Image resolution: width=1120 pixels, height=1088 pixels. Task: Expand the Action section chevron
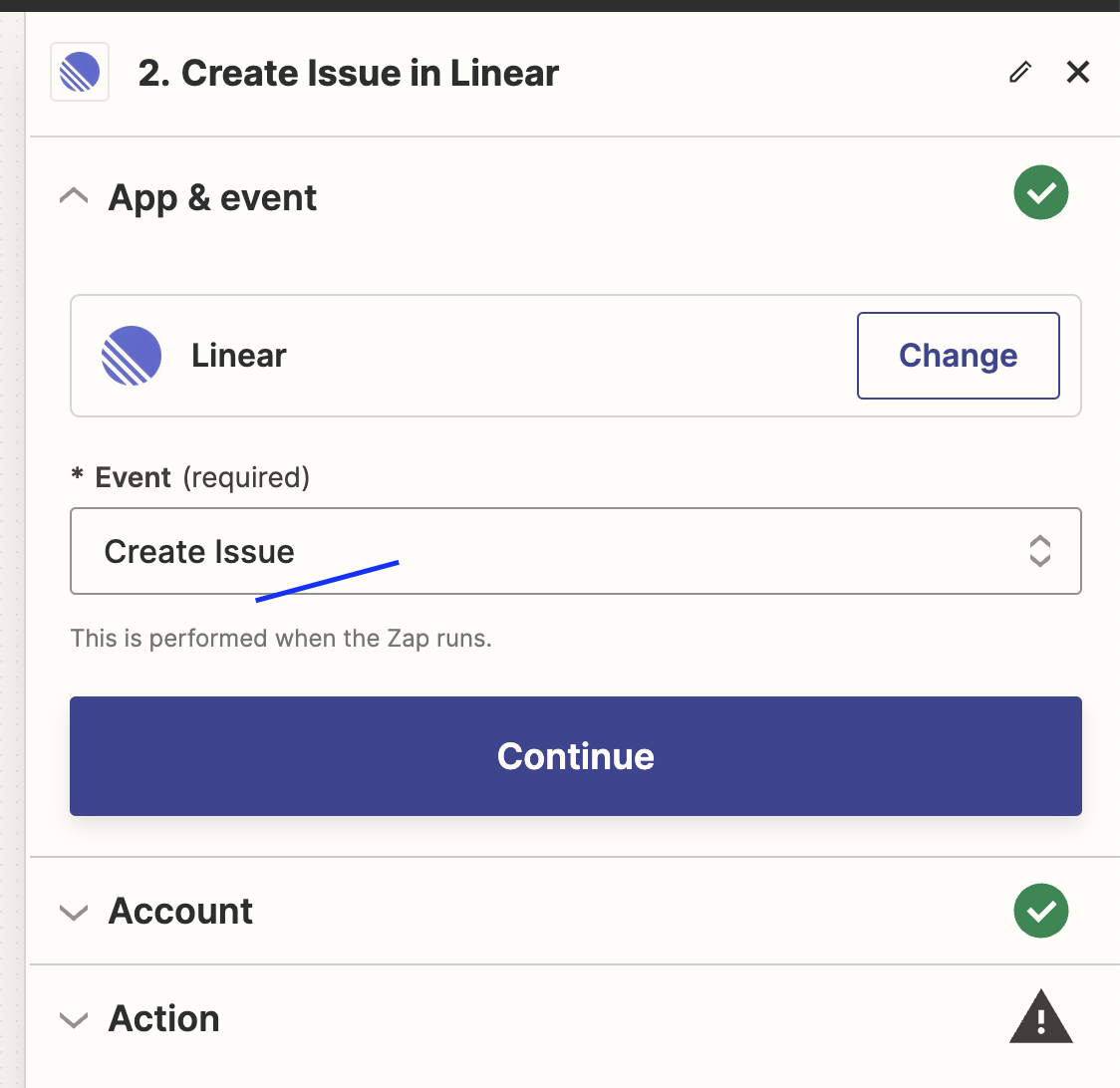(74, 1019)
